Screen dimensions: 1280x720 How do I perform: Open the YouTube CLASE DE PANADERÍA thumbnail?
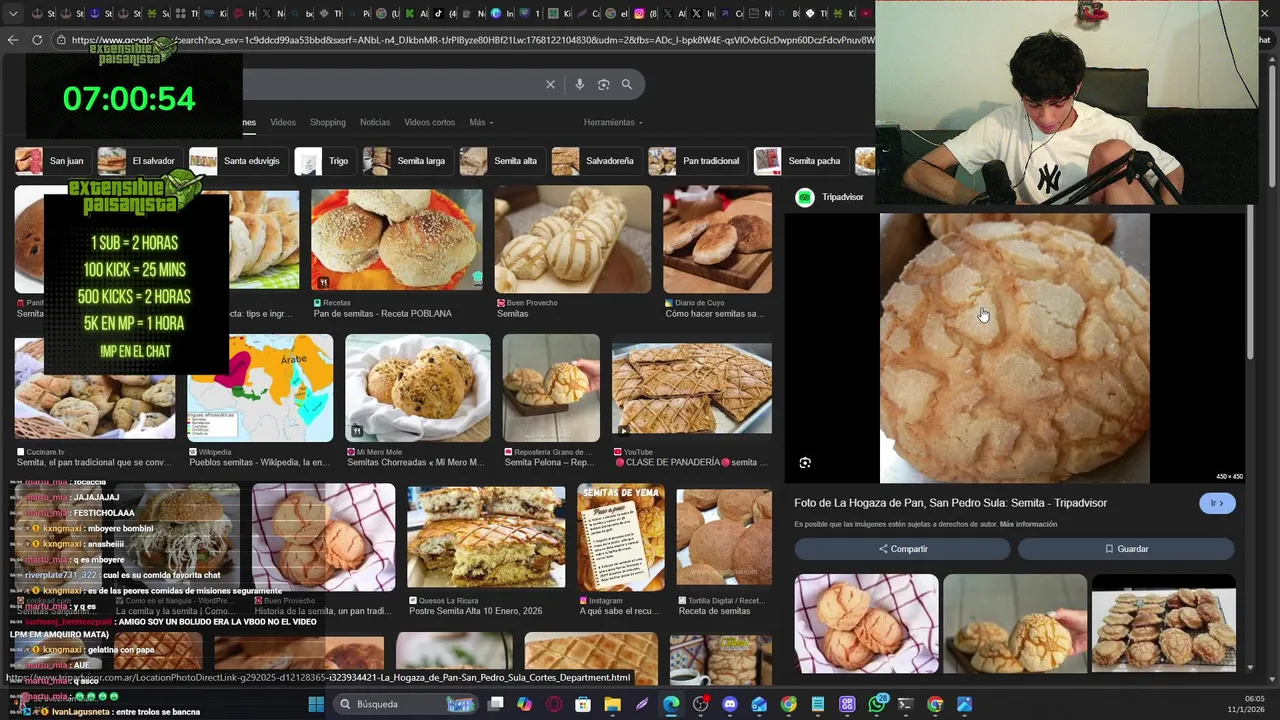click(x=692, y=388)
